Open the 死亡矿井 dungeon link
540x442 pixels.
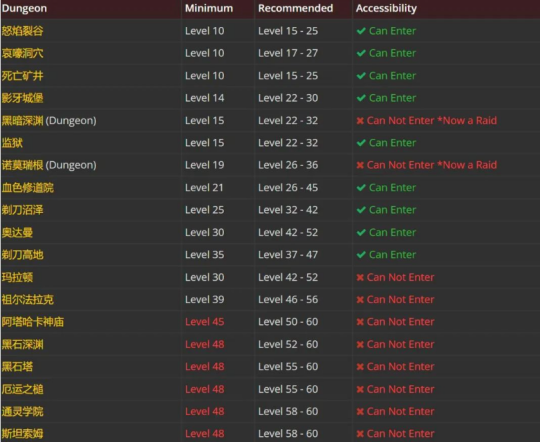pos(22,76)
